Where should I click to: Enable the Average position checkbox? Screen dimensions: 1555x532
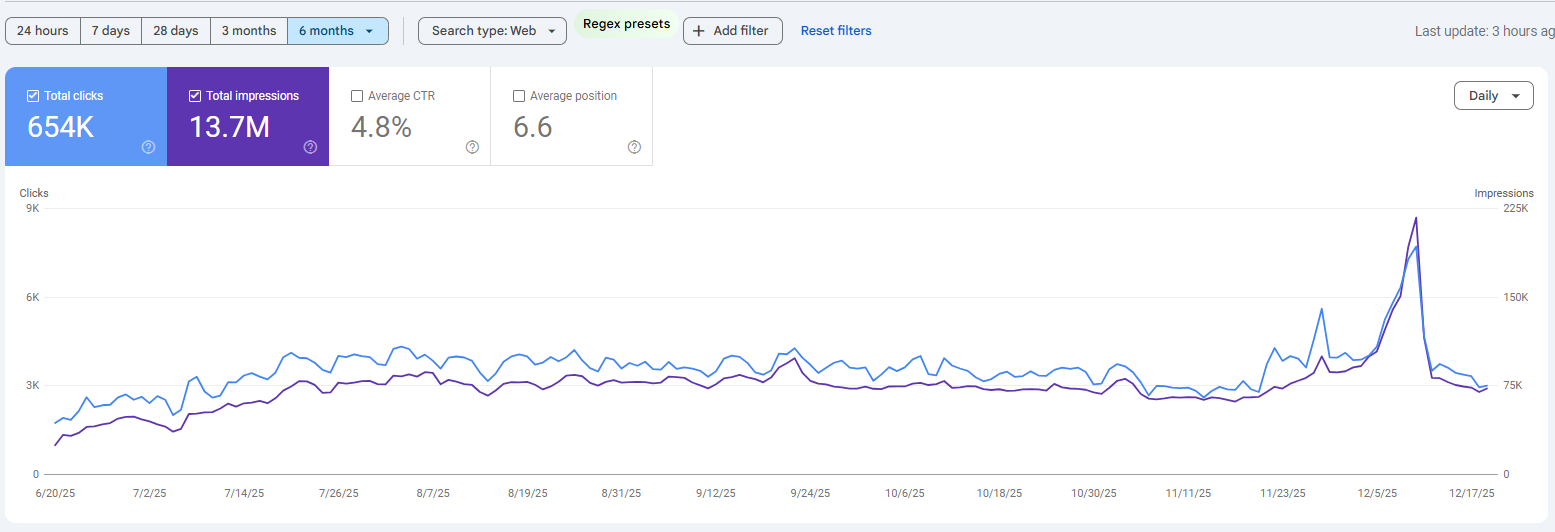click(x=519, y=96)
